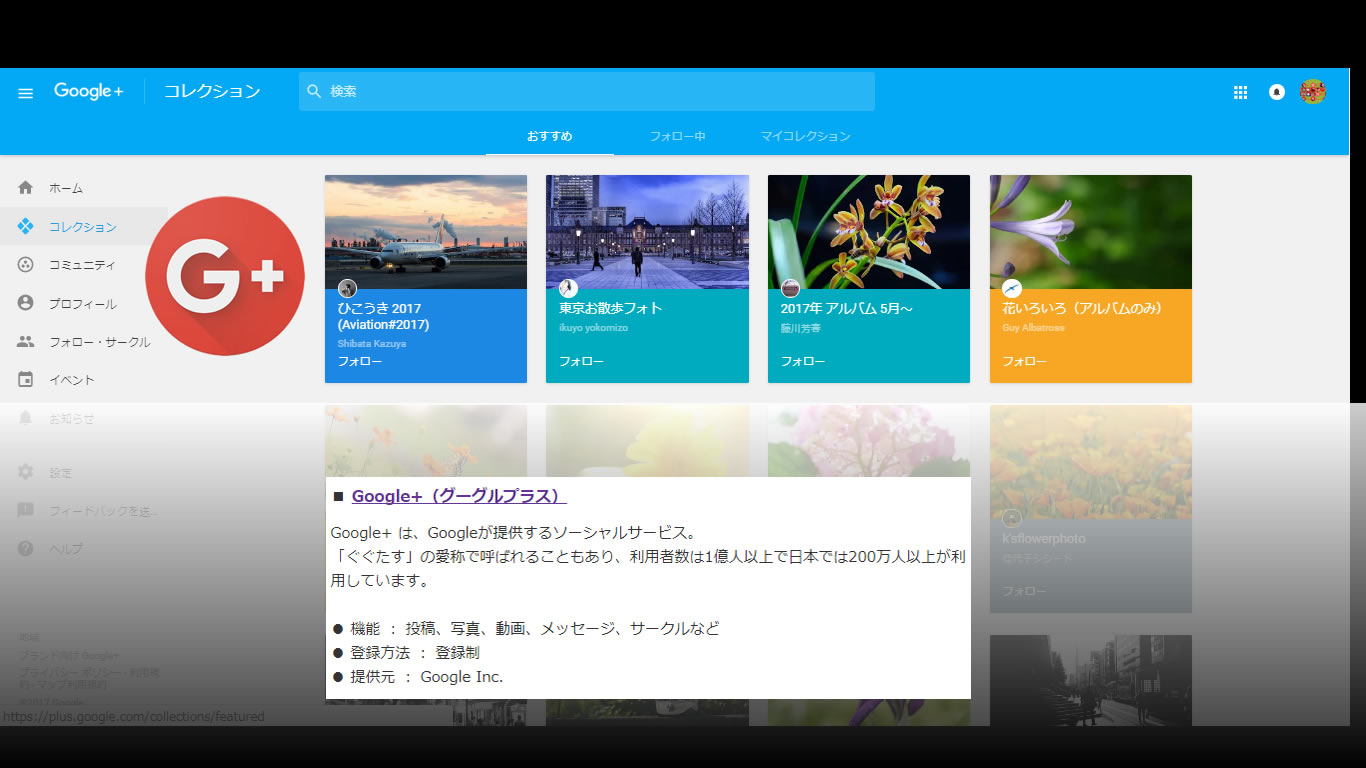
Task: Follow the 東京お散歩フォト collection
Action: click(x=581, y=361)
